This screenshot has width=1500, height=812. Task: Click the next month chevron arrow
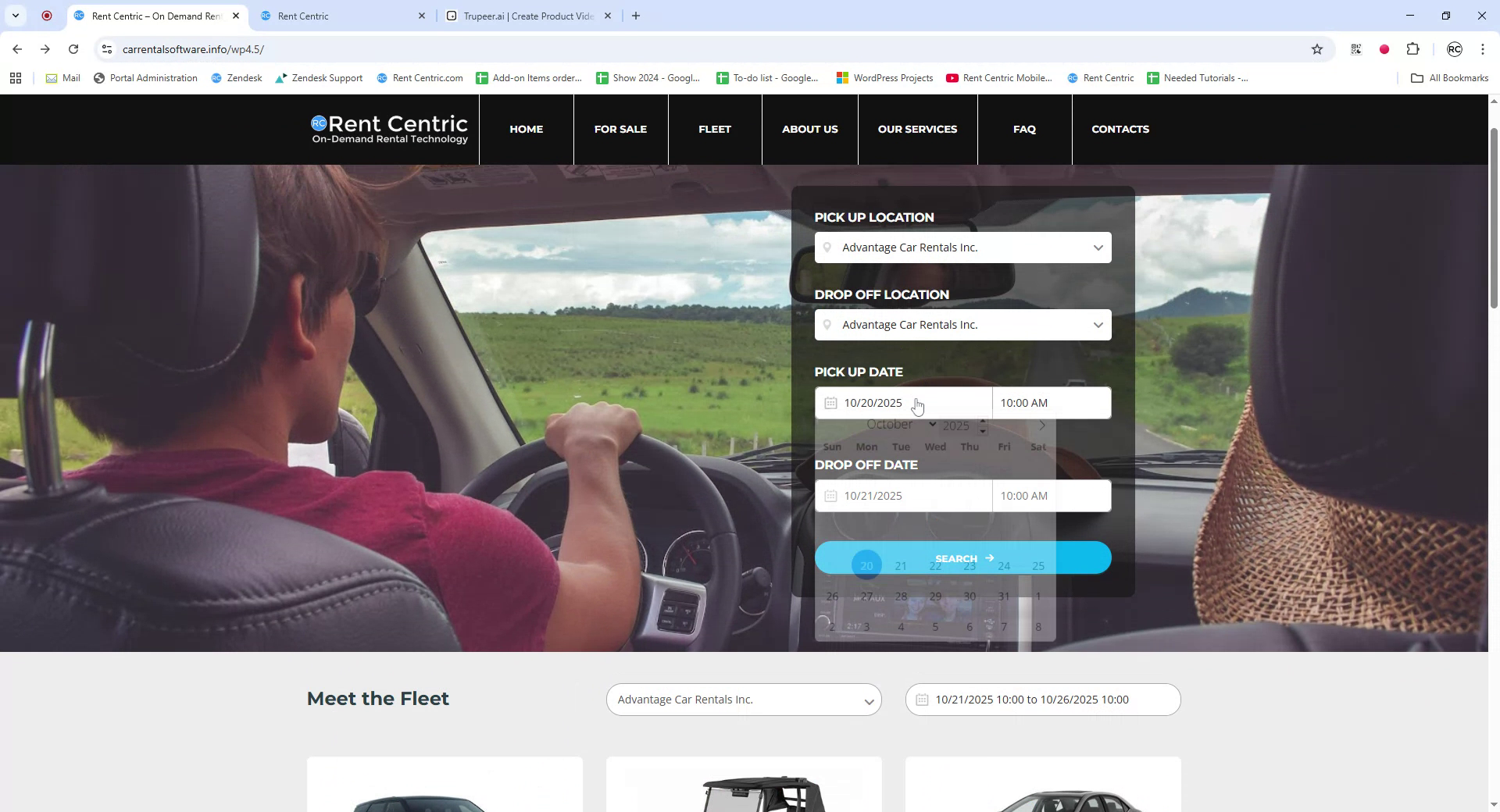[x=1042, y=426]
